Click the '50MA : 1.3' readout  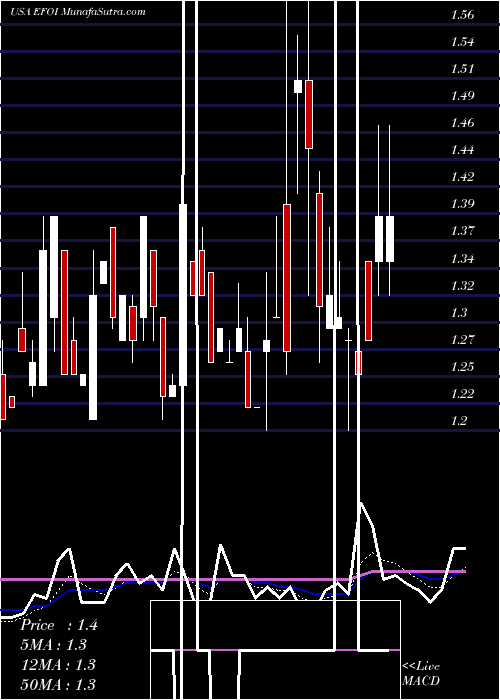pyautogui.click(x=58, y=684)
